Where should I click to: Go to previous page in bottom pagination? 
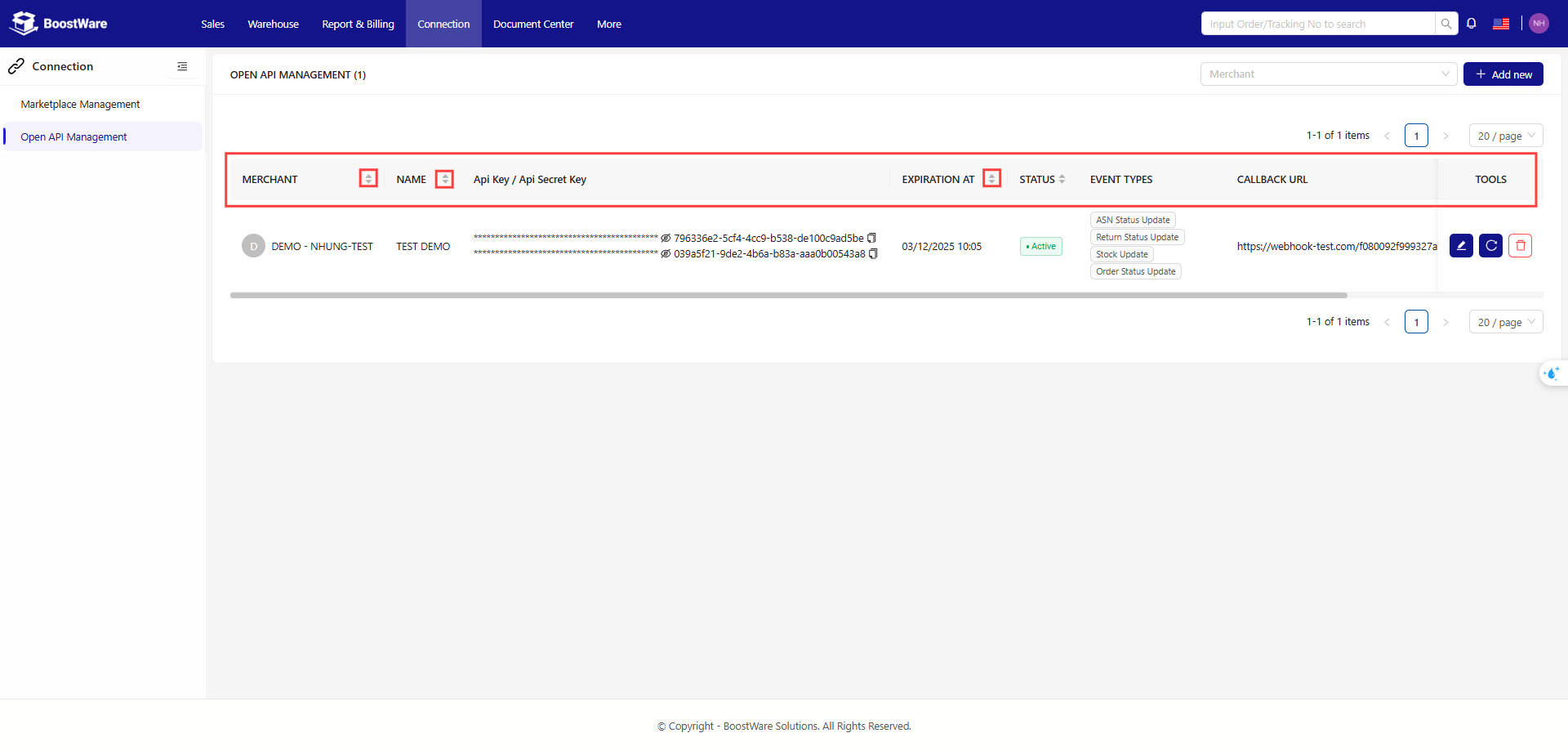click(1387, 322)
